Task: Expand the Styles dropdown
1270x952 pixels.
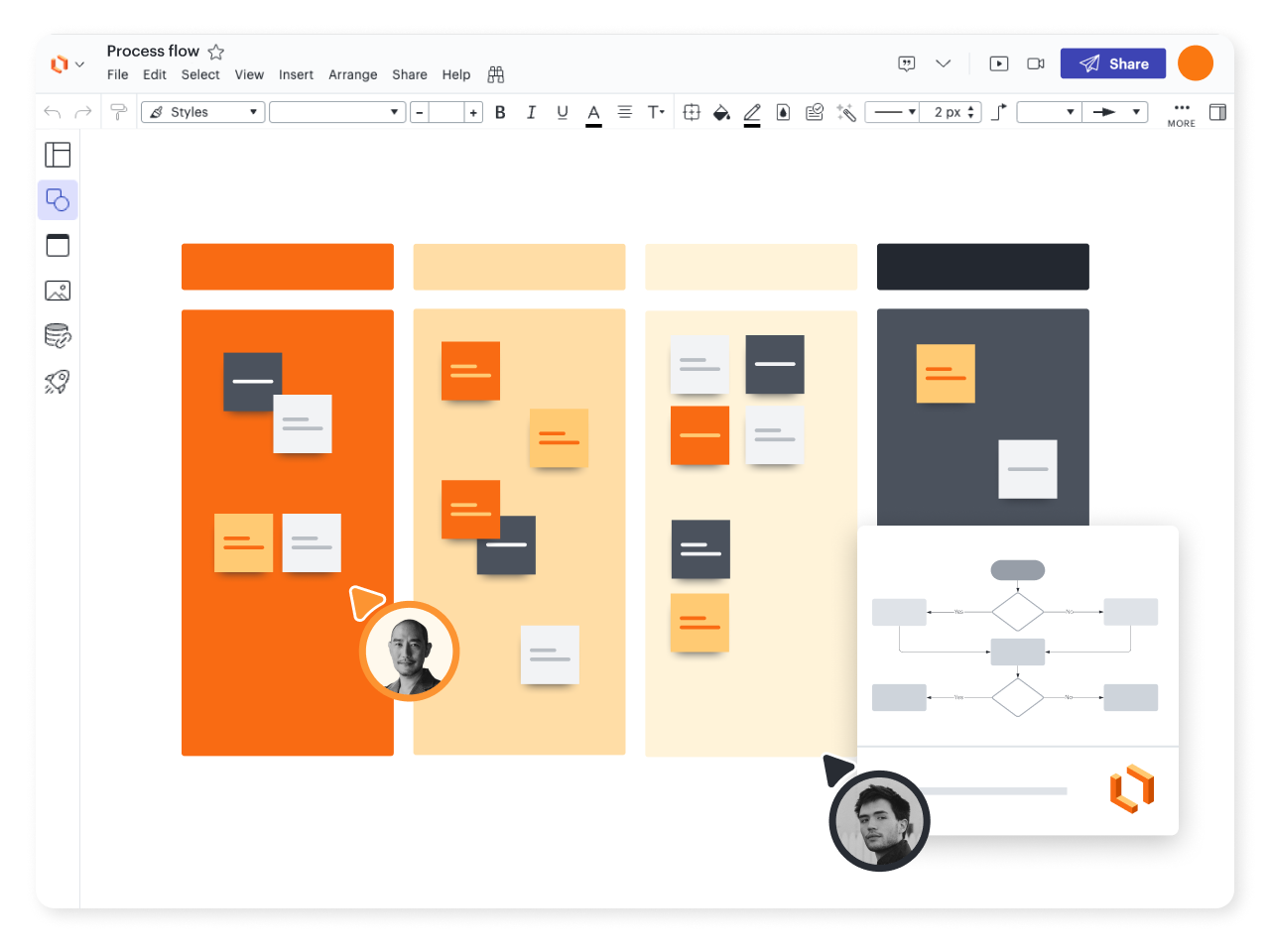Action: [x=202, y=112]
